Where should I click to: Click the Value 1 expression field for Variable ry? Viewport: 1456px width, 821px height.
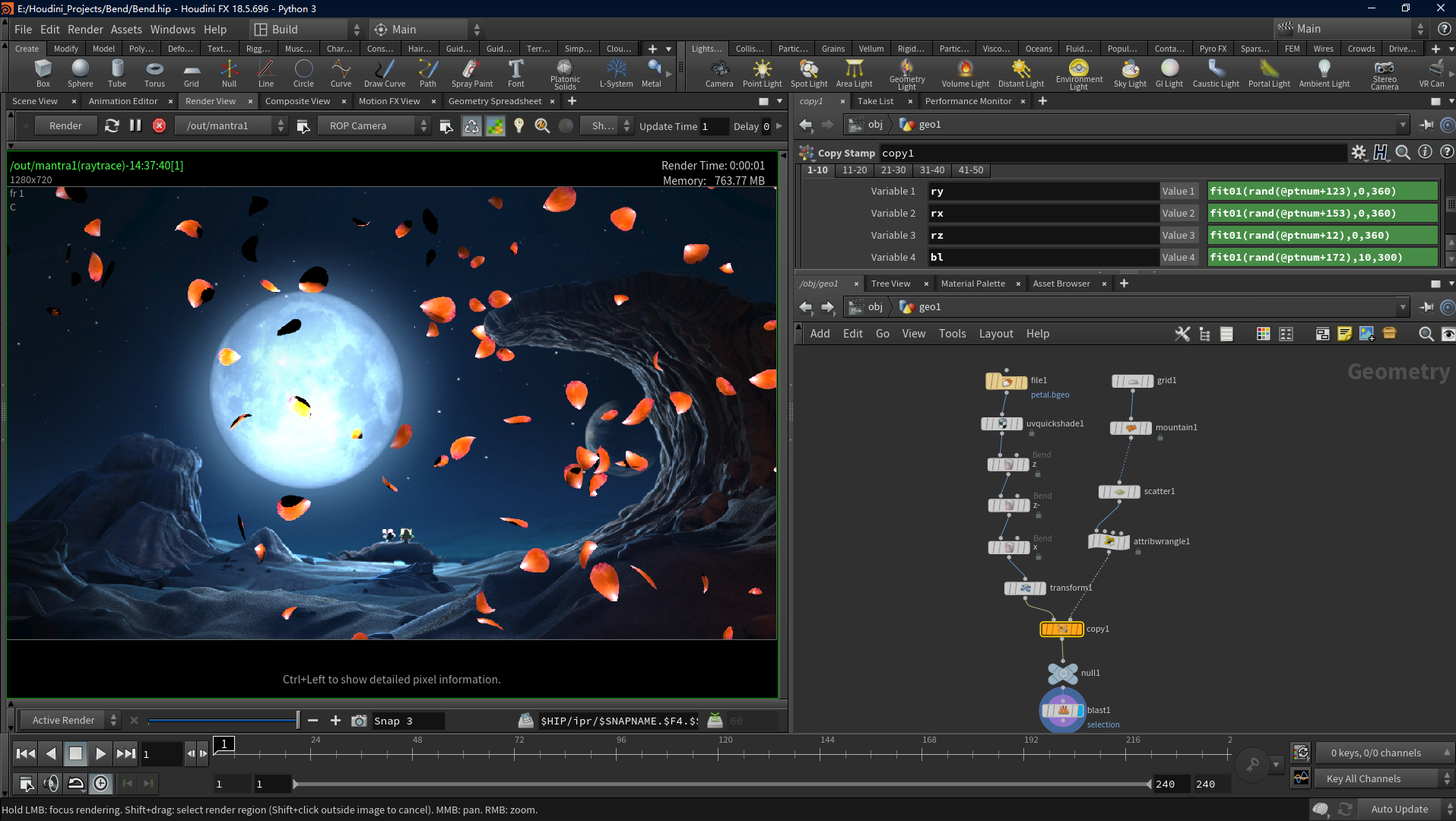[x=1321, y=191]
